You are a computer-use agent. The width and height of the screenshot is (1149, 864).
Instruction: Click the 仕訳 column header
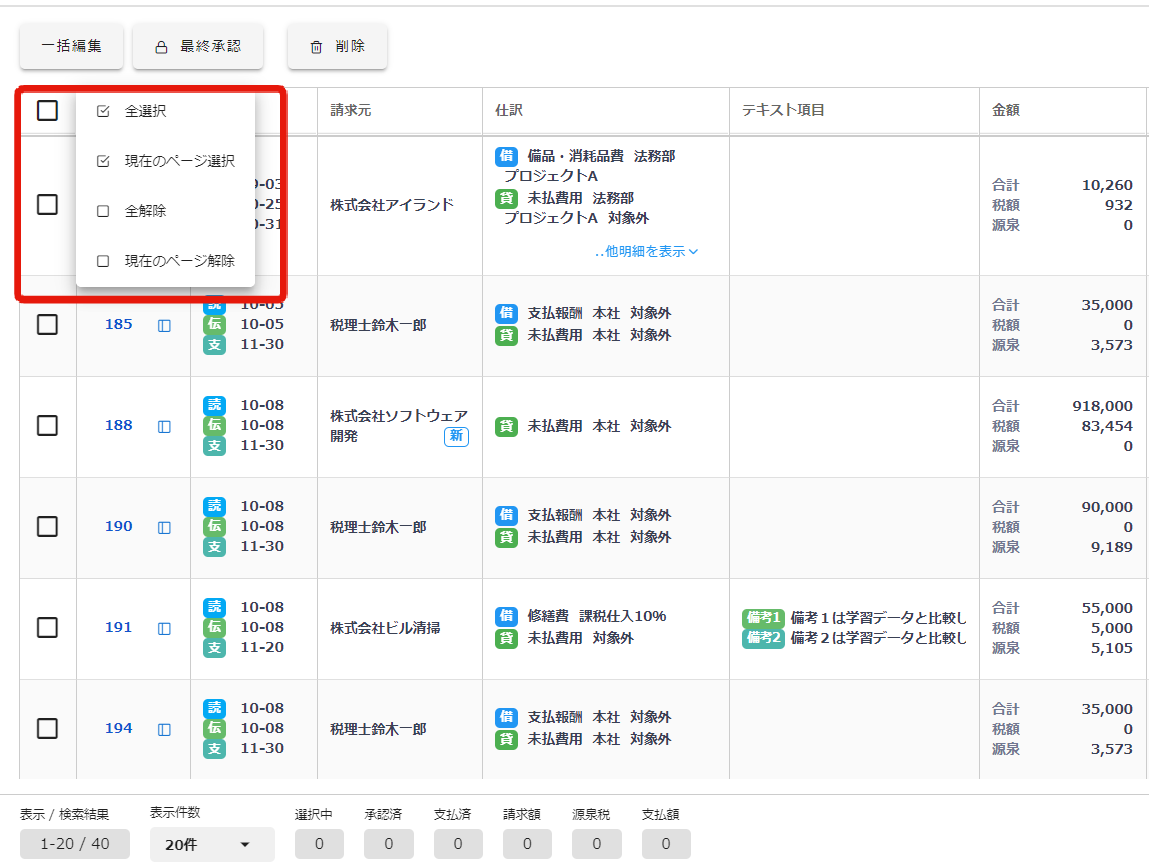pyautogui.click(x=509, y=111)
